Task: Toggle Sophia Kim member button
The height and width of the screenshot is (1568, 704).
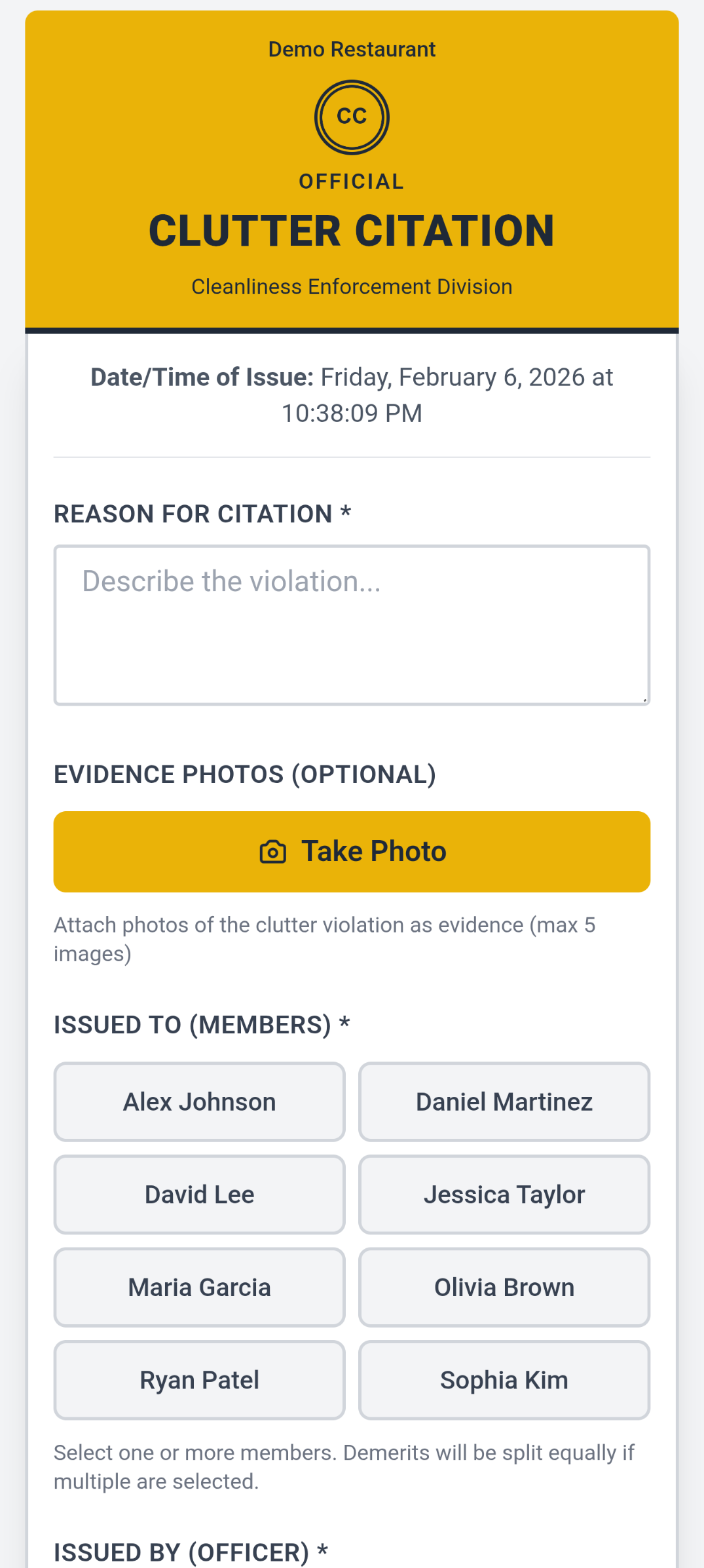Action: click(x=504, y=1380)
